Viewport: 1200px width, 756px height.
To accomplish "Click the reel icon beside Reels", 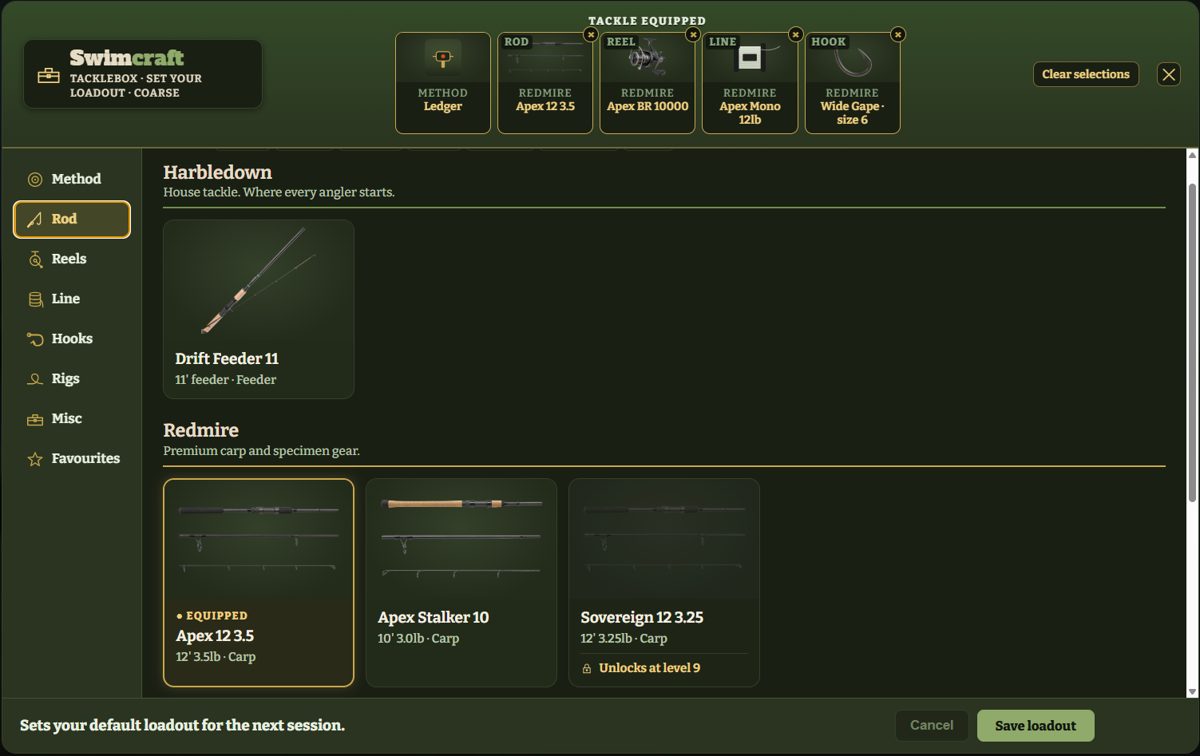I will coord(35,259).
